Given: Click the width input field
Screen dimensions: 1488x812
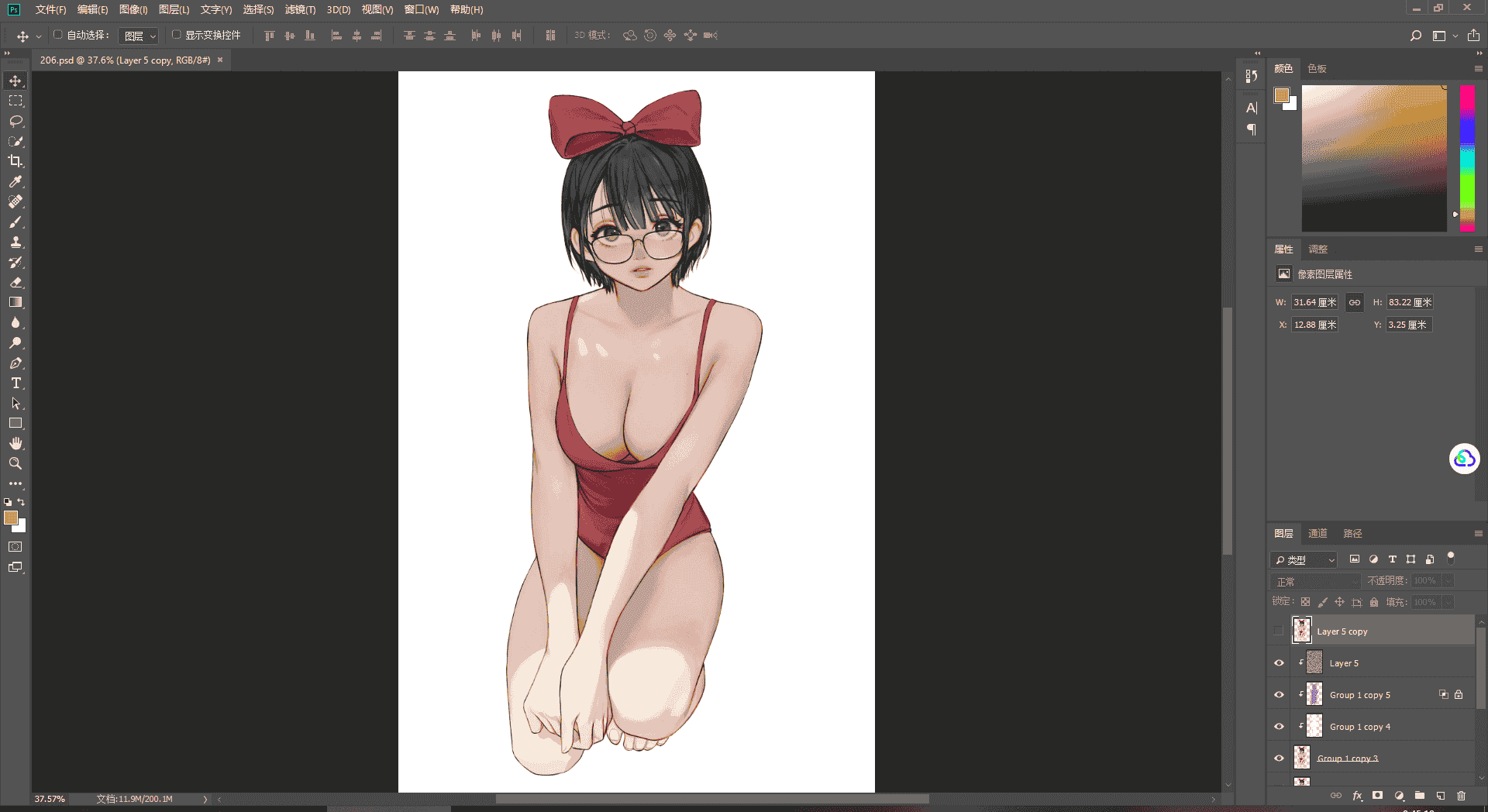Looking at the screenshot, I should coord(1314,302).
